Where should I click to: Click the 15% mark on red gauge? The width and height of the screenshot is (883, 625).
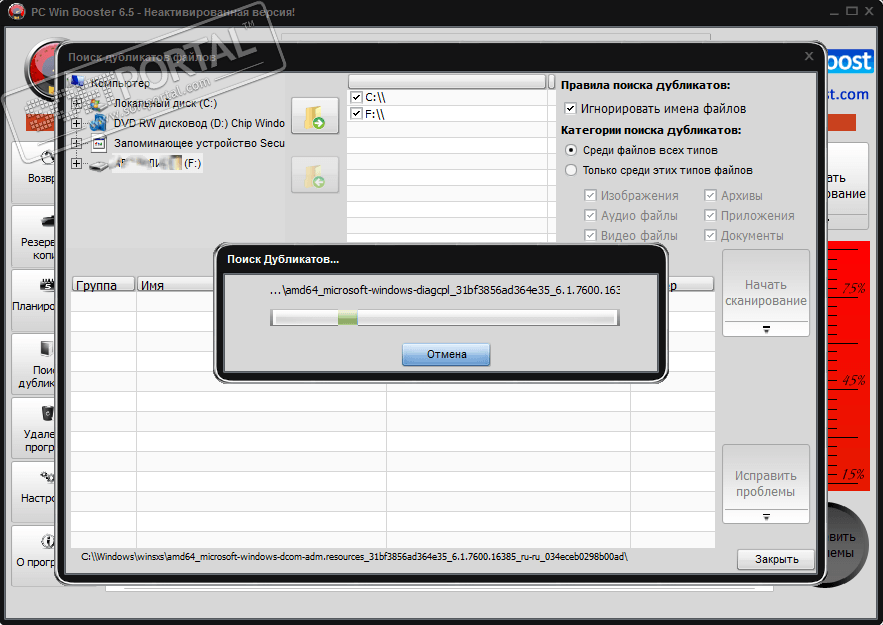click(854, 474)
